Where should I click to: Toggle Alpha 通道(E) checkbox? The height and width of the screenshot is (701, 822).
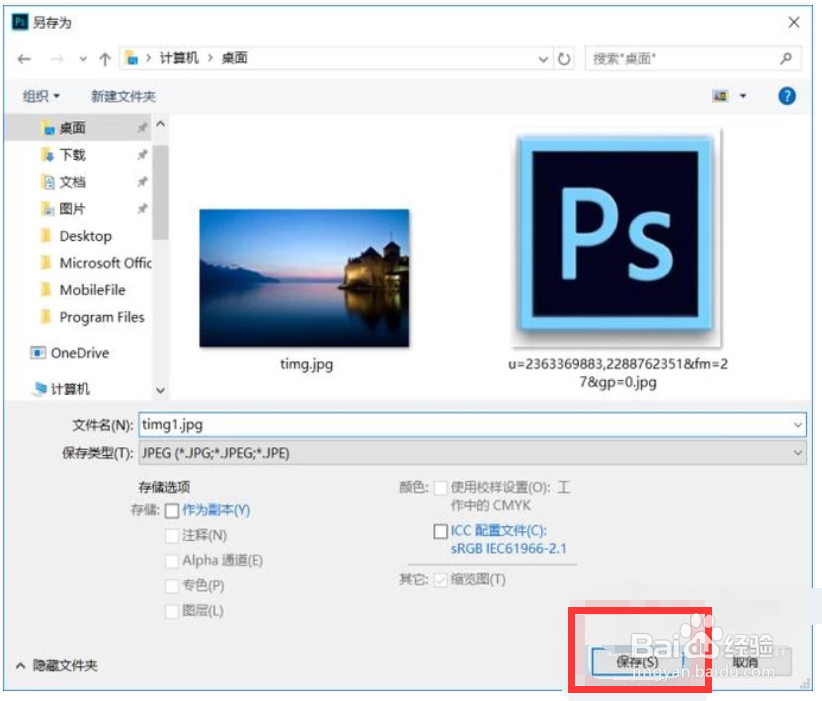tap(172, 561)
